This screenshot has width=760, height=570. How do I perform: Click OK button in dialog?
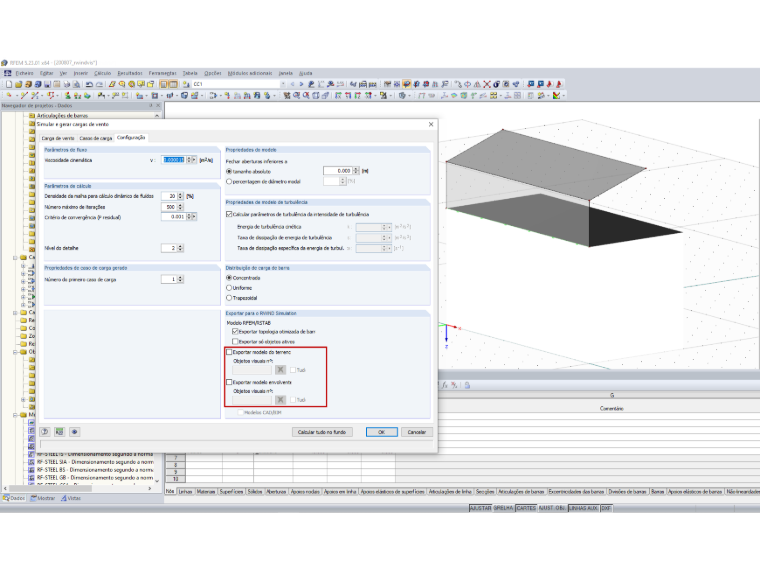click(381, 432)
